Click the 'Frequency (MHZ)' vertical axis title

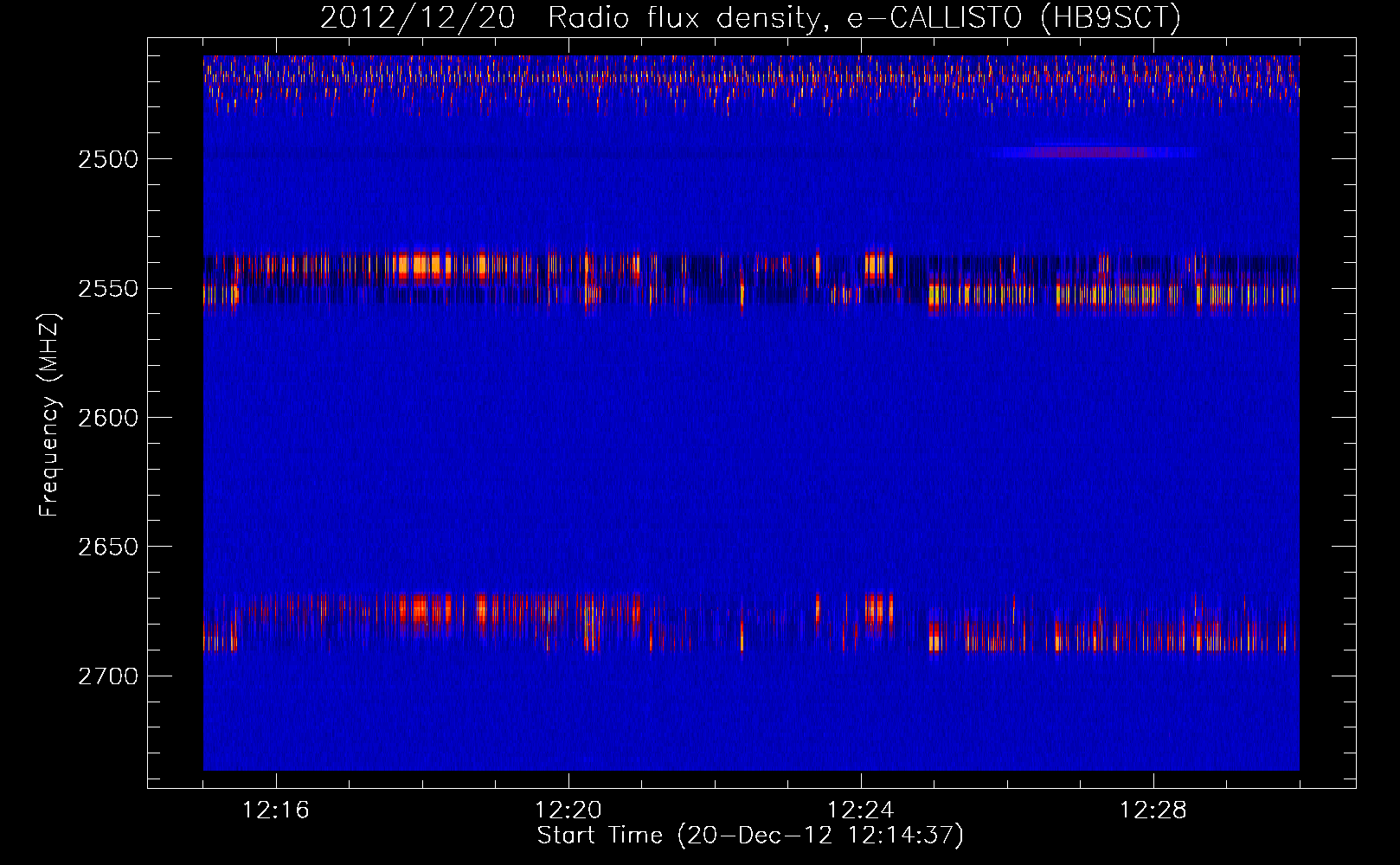pos(49,415)
